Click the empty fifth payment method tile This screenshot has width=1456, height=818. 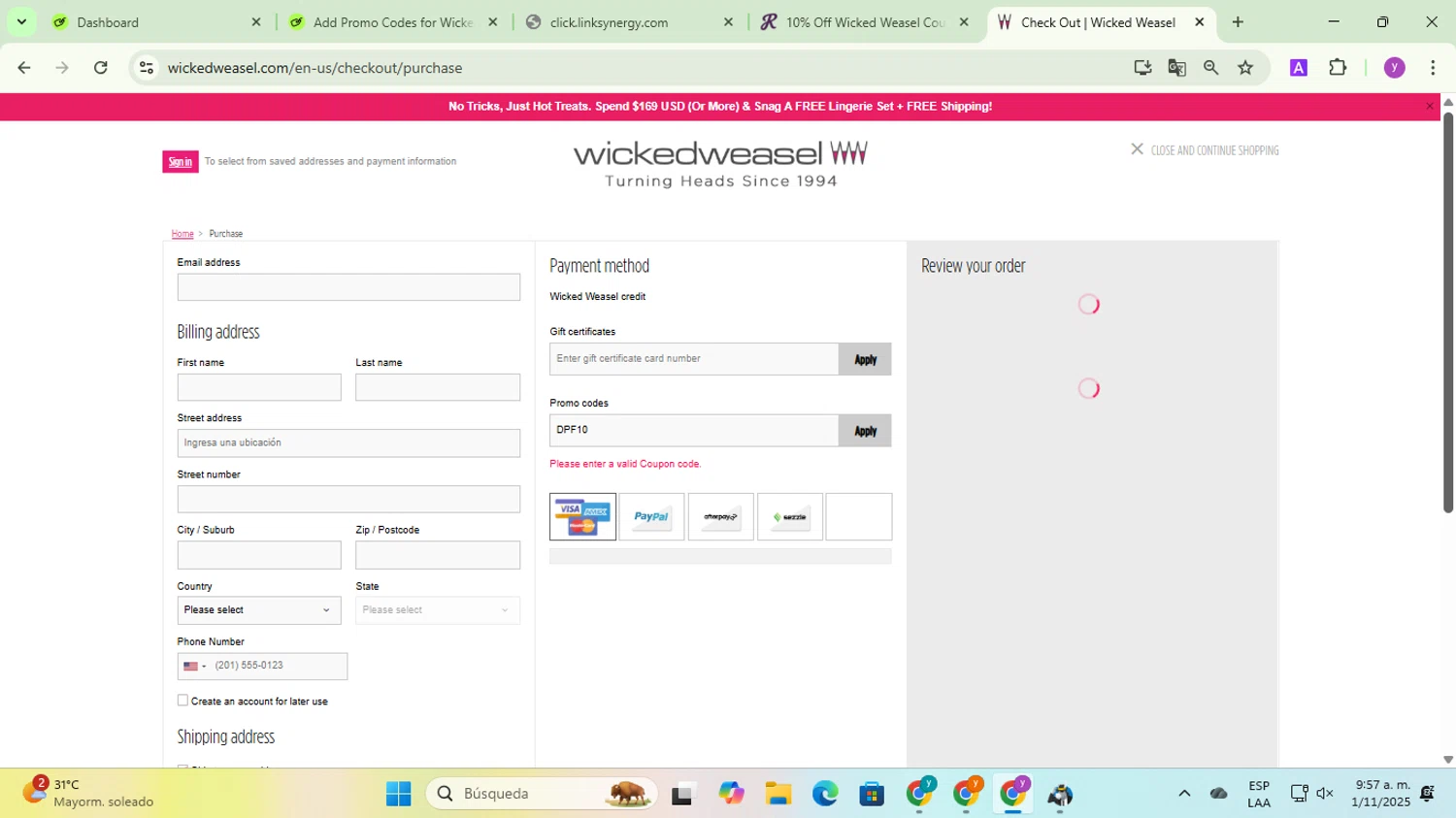coord(859,516)
